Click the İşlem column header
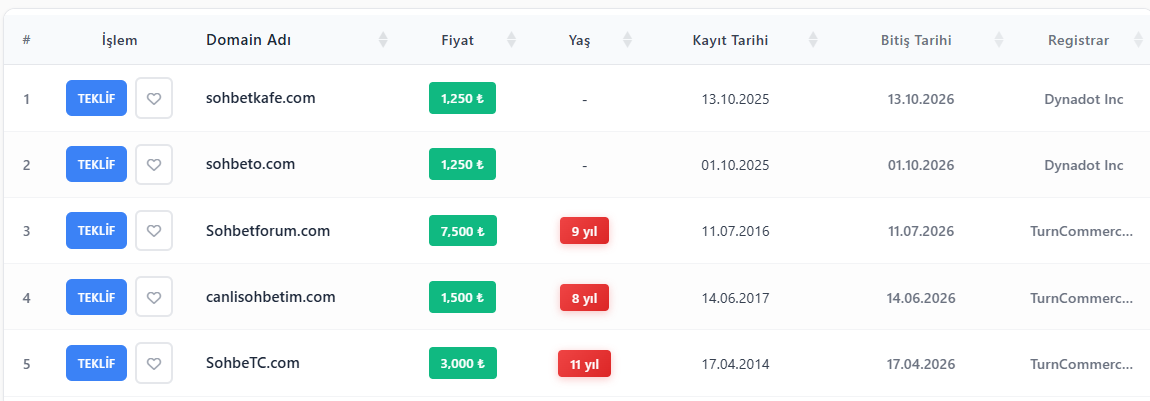 [x=120, y=40]
